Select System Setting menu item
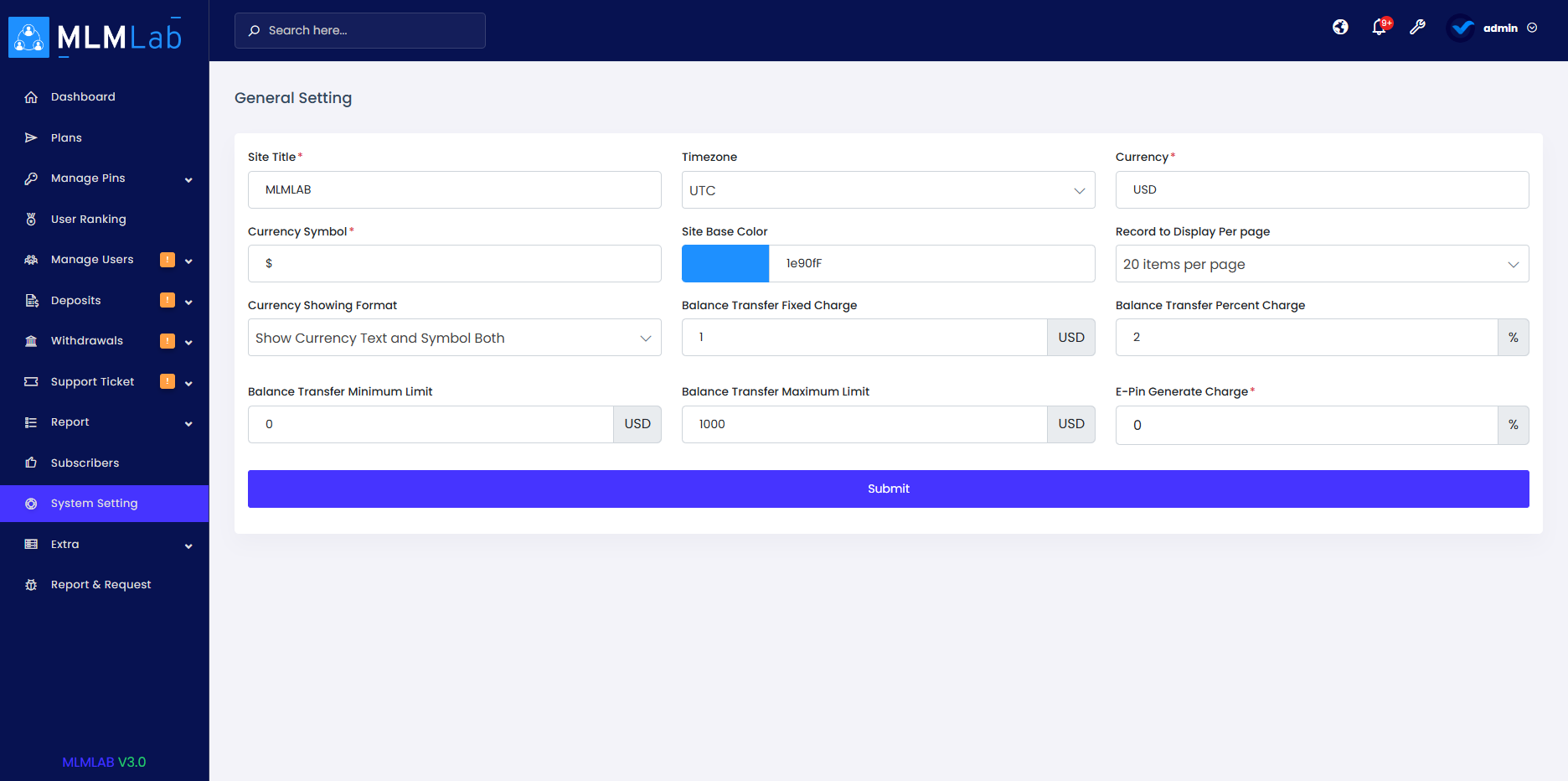 pyautogui.click(x=105, y=504)
